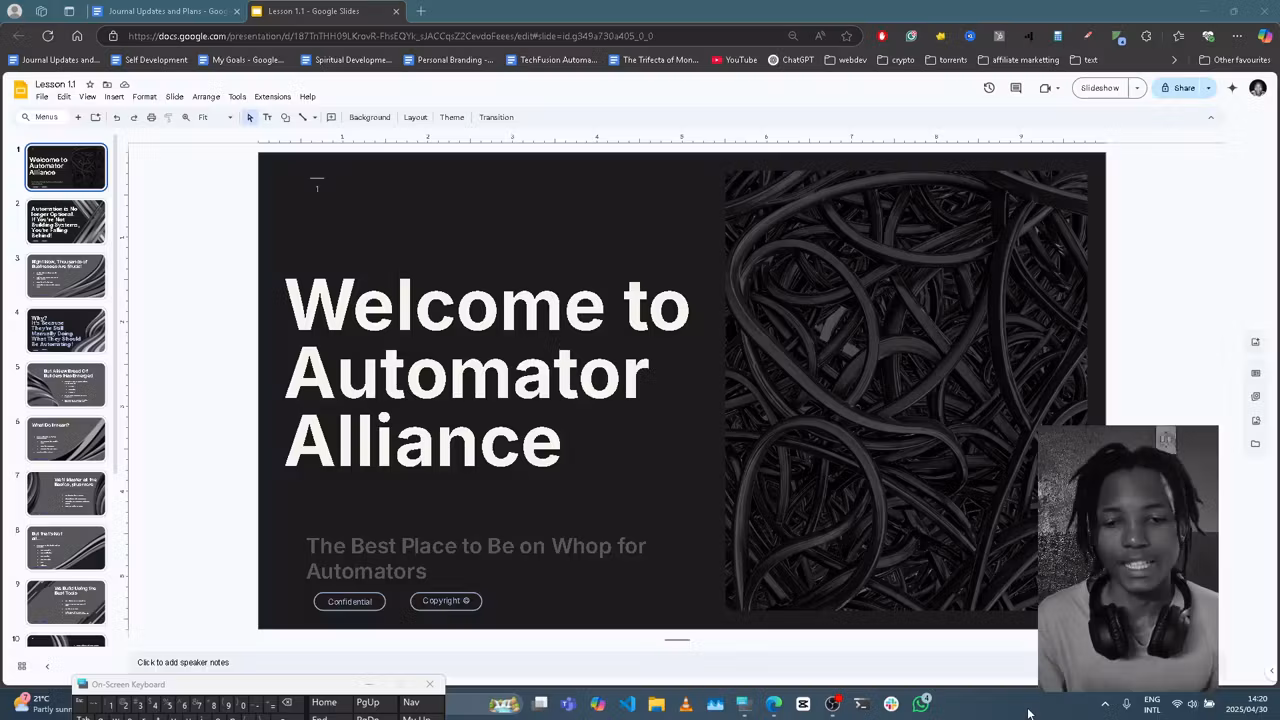Activate the Select arrow tool
This screenshot has width=1280, height=720.
(250, 117)
